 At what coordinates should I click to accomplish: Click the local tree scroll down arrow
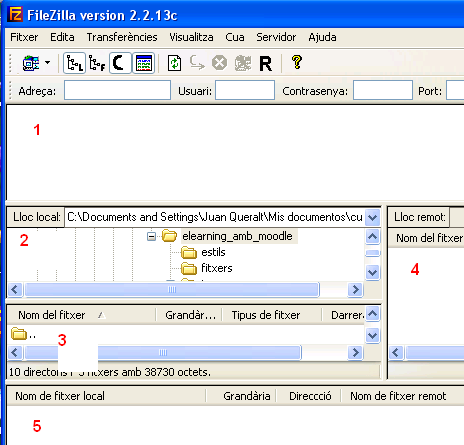(372, 273)
